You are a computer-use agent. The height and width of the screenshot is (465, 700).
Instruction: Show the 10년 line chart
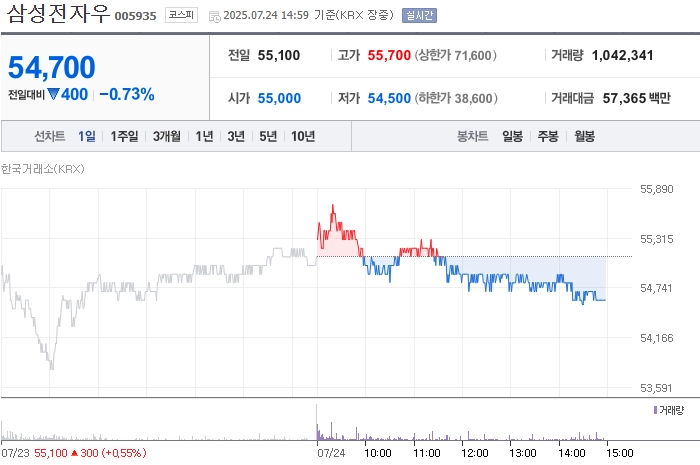pyautogui.click(x=303, y=136)
